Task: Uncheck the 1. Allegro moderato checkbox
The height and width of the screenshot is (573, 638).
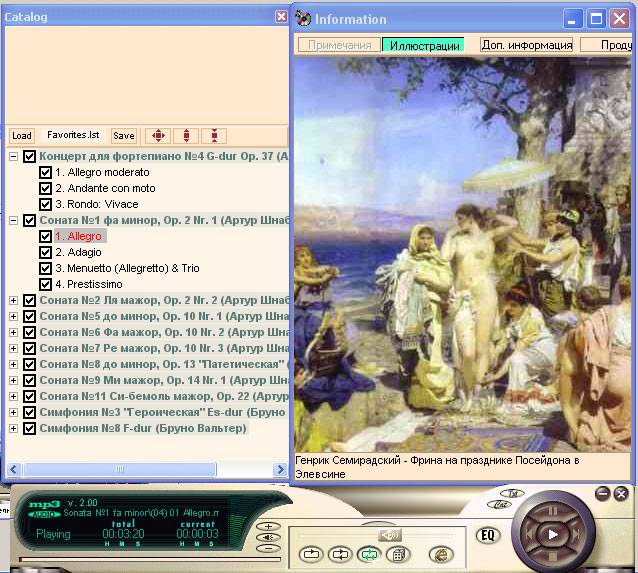Action: (45, 172)
